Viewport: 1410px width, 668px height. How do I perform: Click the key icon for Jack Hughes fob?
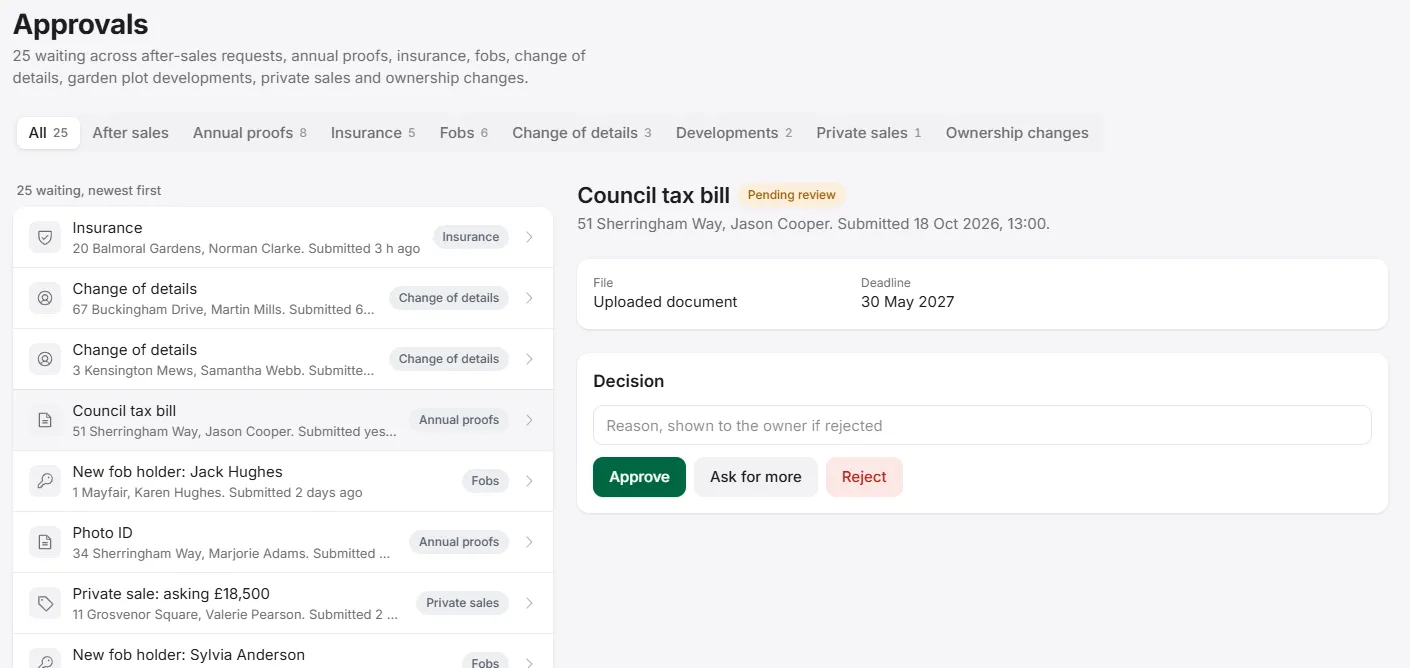(x=45, y=481)
